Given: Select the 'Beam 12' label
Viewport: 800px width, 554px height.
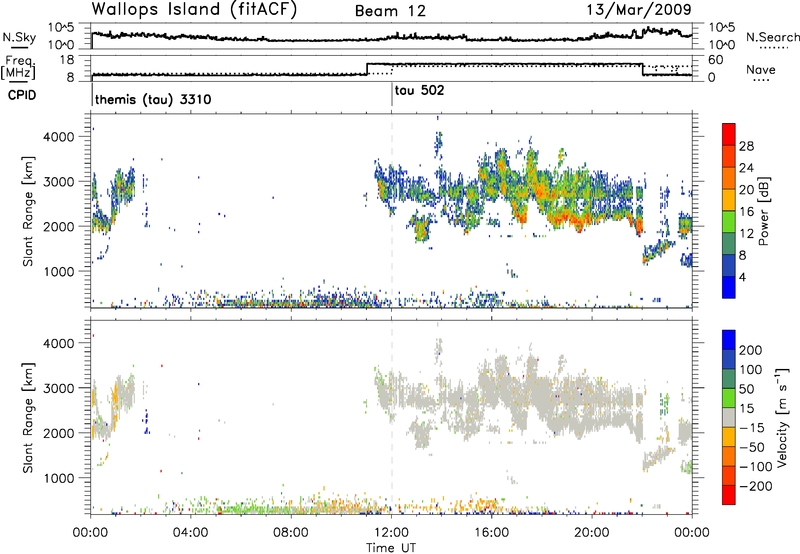Looking at the screenshot, I should pos(390,11).
